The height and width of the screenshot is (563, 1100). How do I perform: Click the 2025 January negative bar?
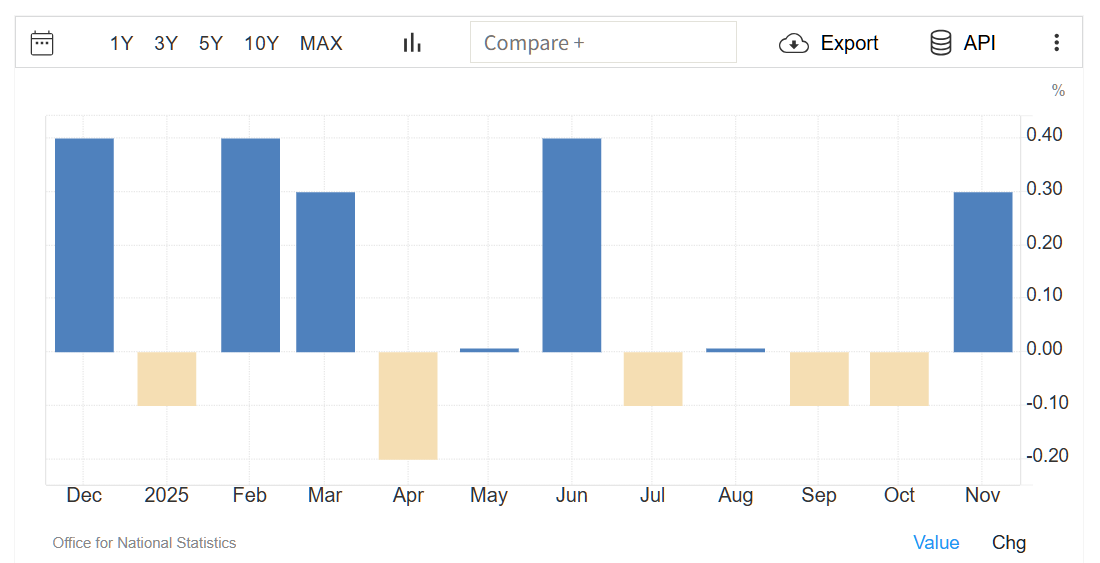coord(167,378)
